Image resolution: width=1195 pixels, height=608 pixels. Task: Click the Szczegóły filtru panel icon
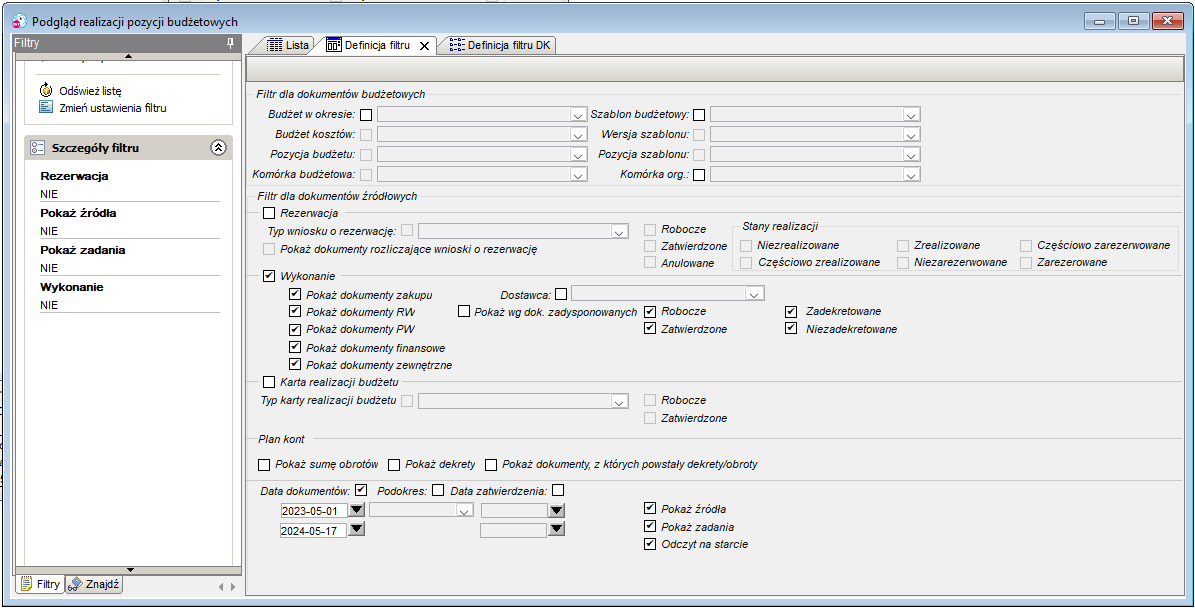coord(38,148)
